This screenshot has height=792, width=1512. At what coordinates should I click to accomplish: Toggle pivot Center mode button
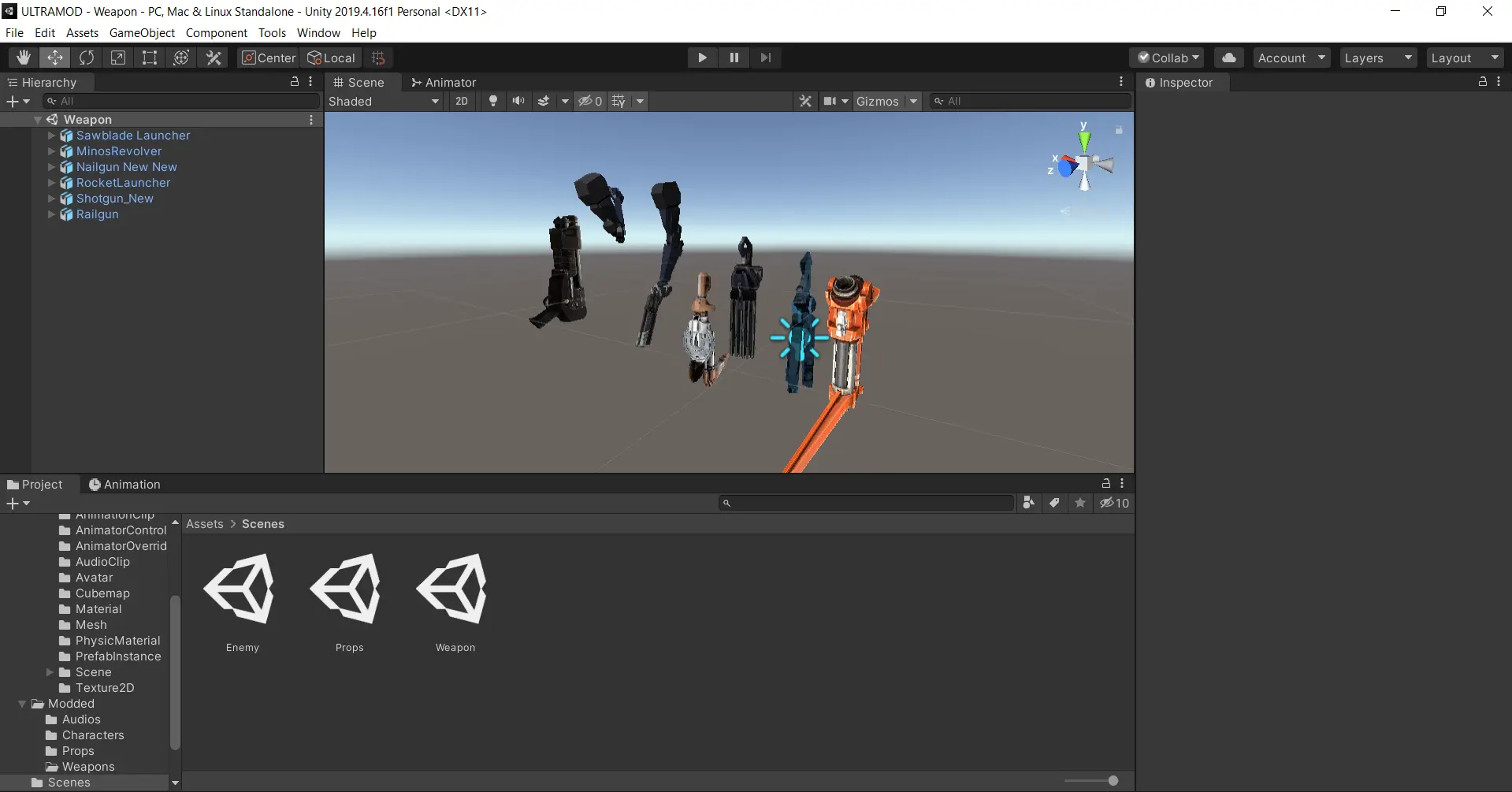(269, 58)
